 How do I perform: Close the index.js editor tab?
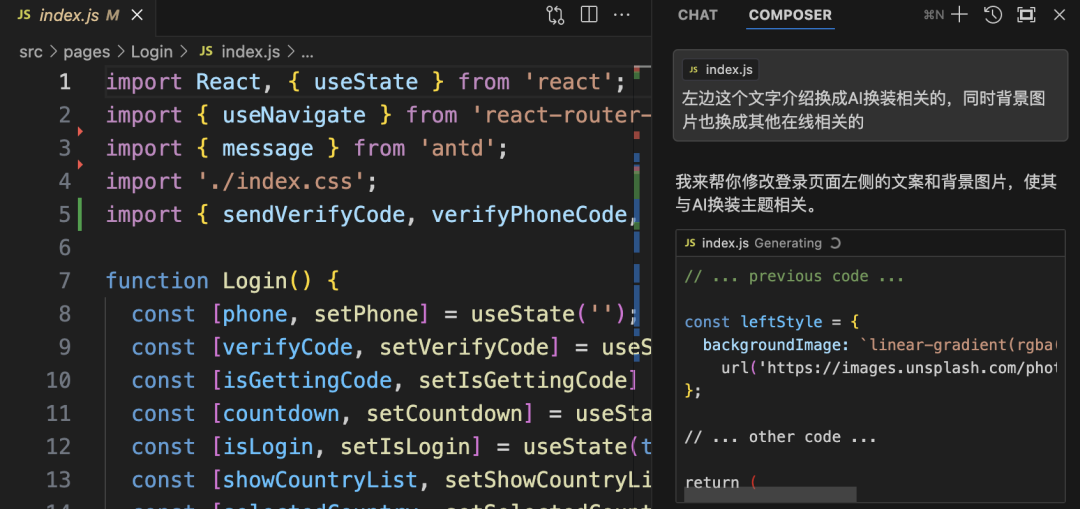click(x=137, y=16)
